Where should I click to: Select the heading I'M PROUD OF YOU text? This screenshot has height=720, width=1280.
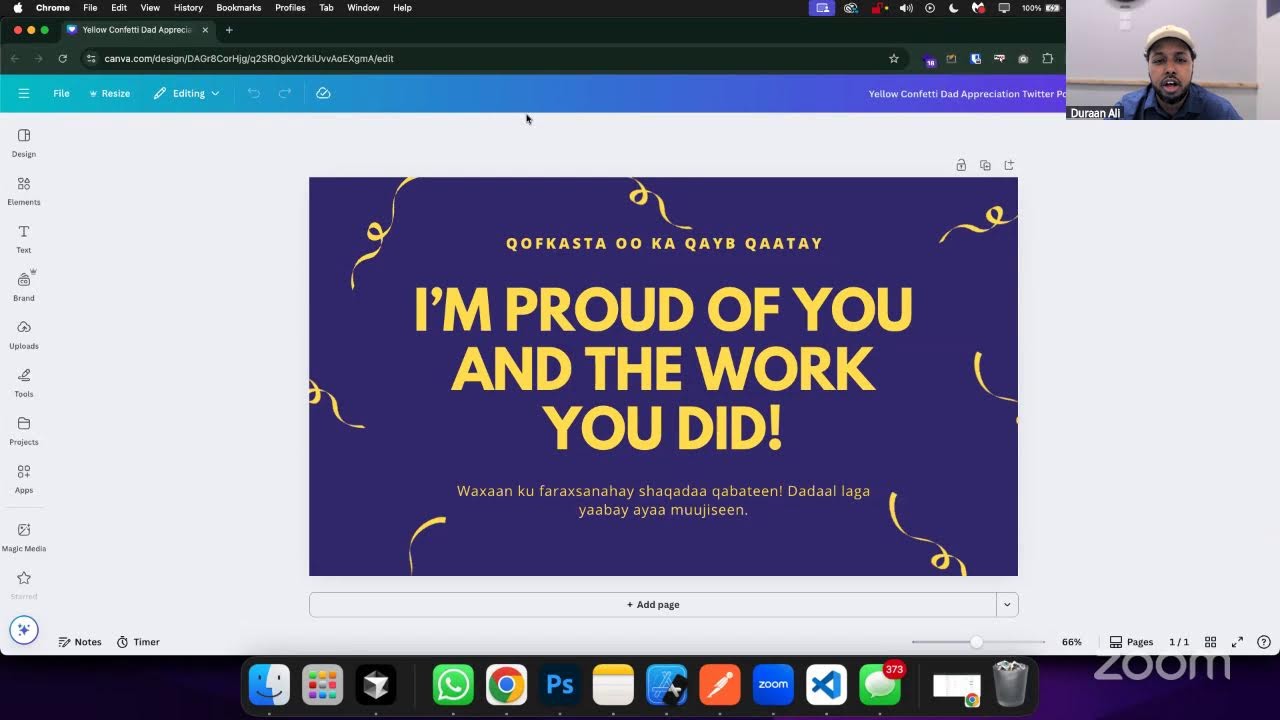click(663, 369)
